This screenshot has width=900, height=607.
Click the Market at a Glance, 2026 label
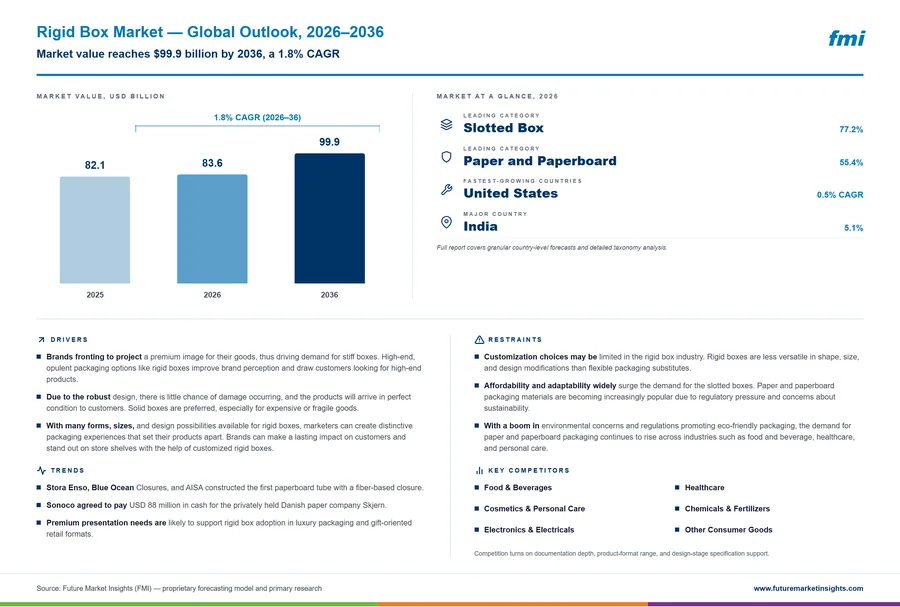pyautogui.click(x=497, y=96)
